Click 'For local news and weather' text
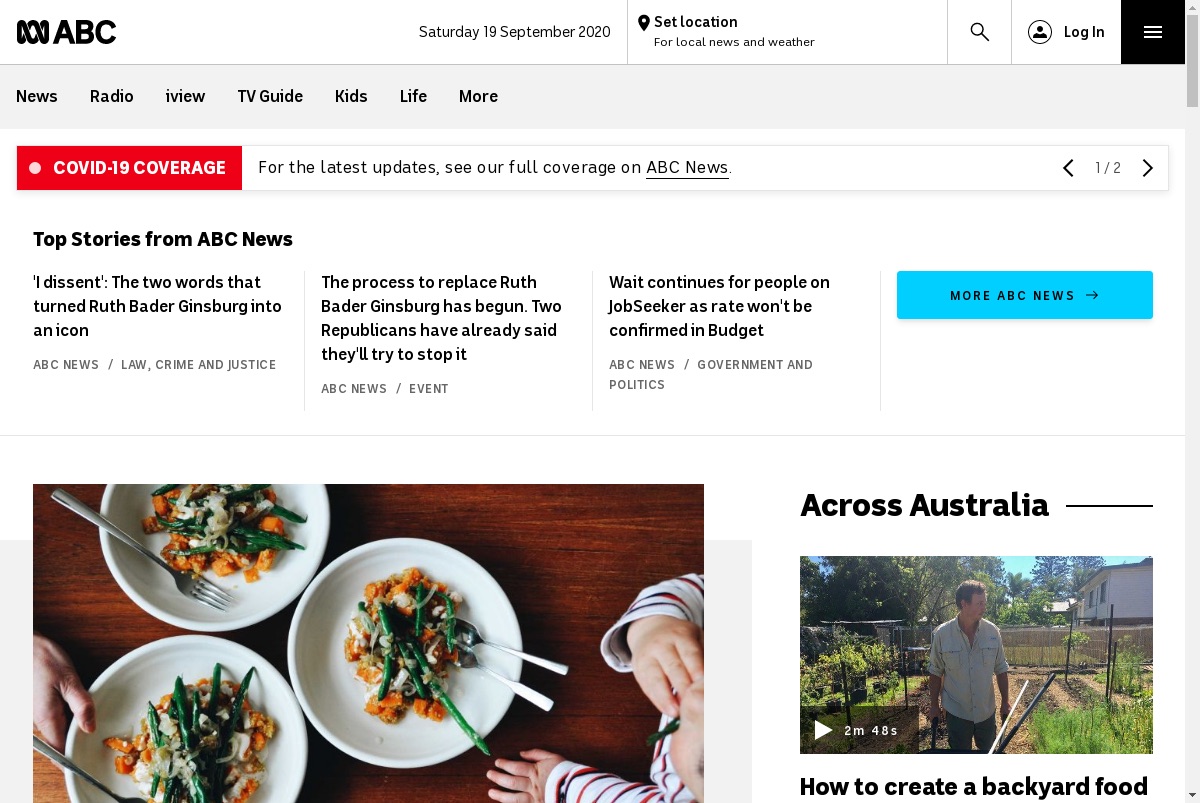This screenshot has width=1200, height=803. click(x=734, y=42)
